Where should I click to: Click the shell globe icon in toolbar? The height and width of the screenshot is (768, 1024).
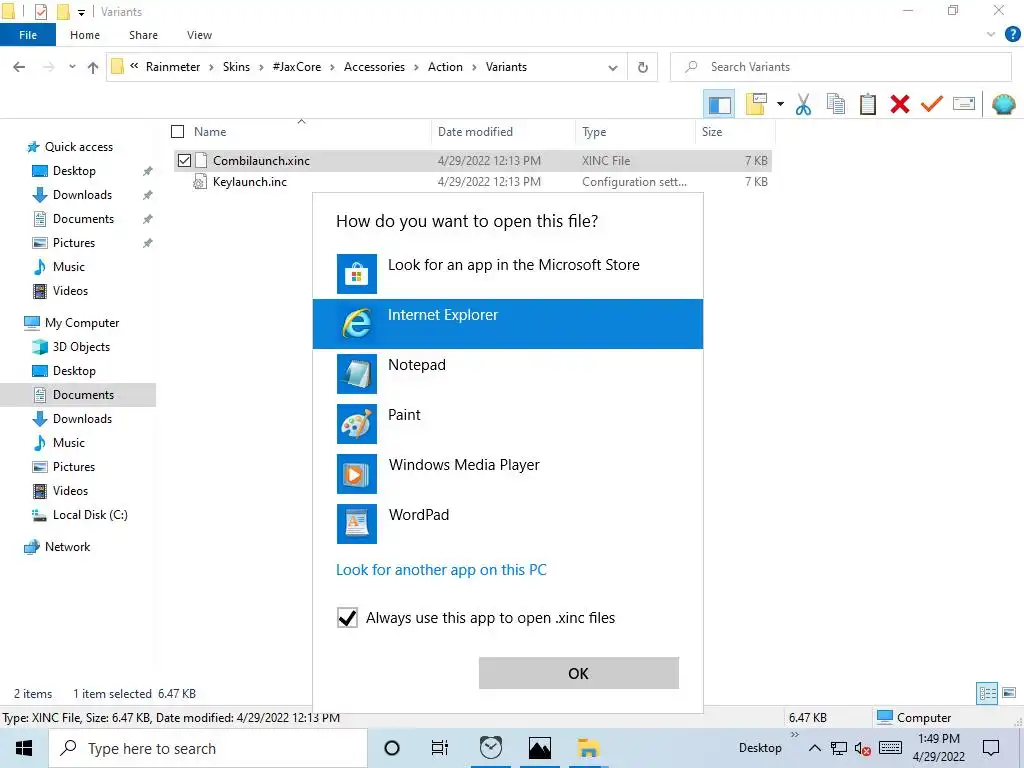coord(1003,104)
